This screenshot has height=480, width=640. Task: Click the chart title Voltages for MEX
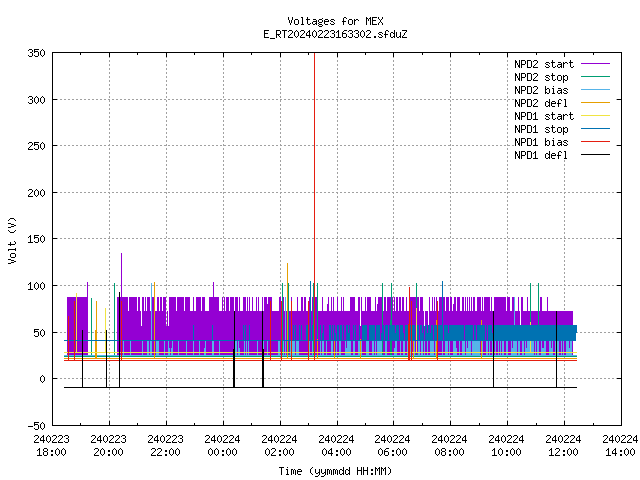(x=335, y=21)
